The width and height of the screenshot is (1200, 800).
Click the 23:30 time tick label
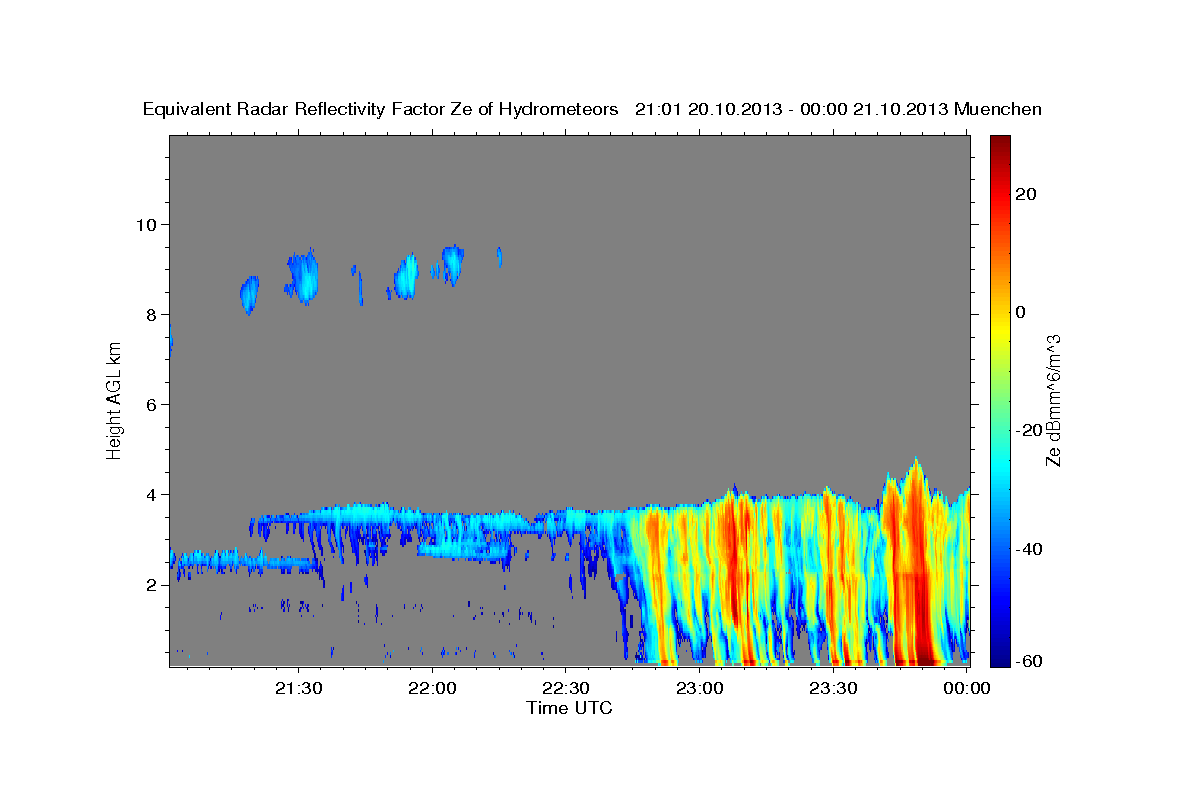[x=833, y=688]
